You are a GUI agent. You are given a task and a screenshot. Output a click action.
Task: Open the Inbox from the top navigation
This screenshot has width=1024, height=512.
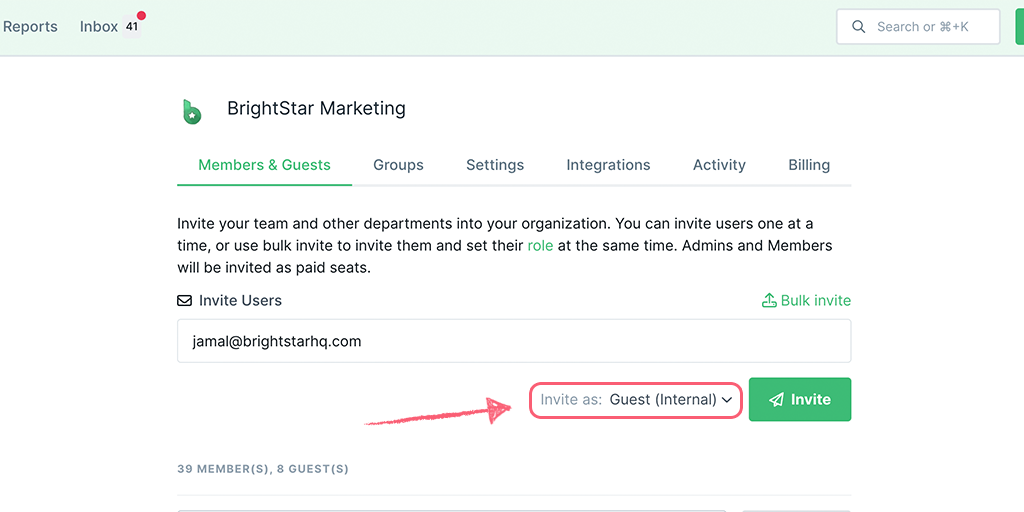pos(99,27)
